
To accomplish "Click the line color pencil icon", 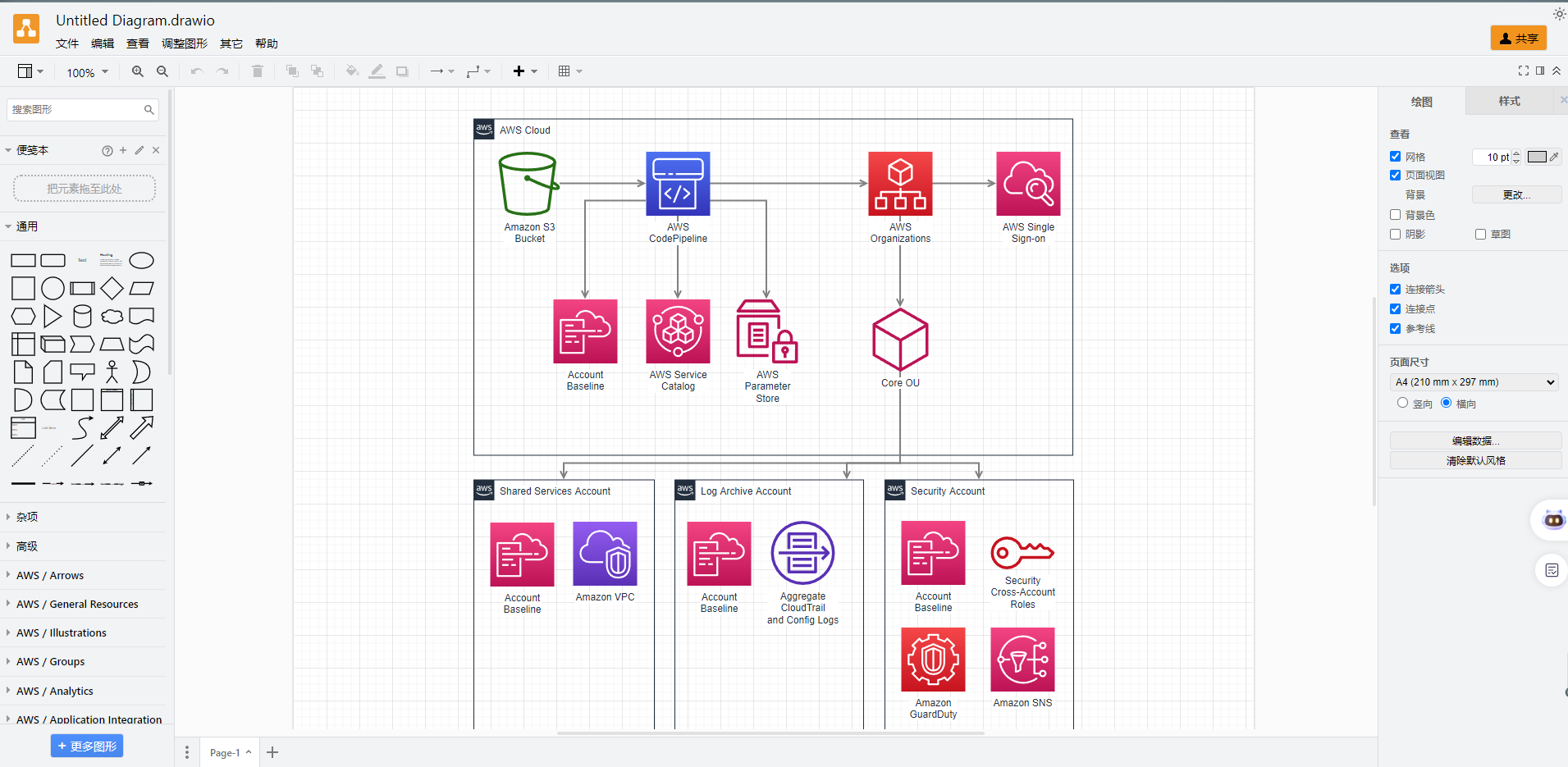I will [377, 71].
